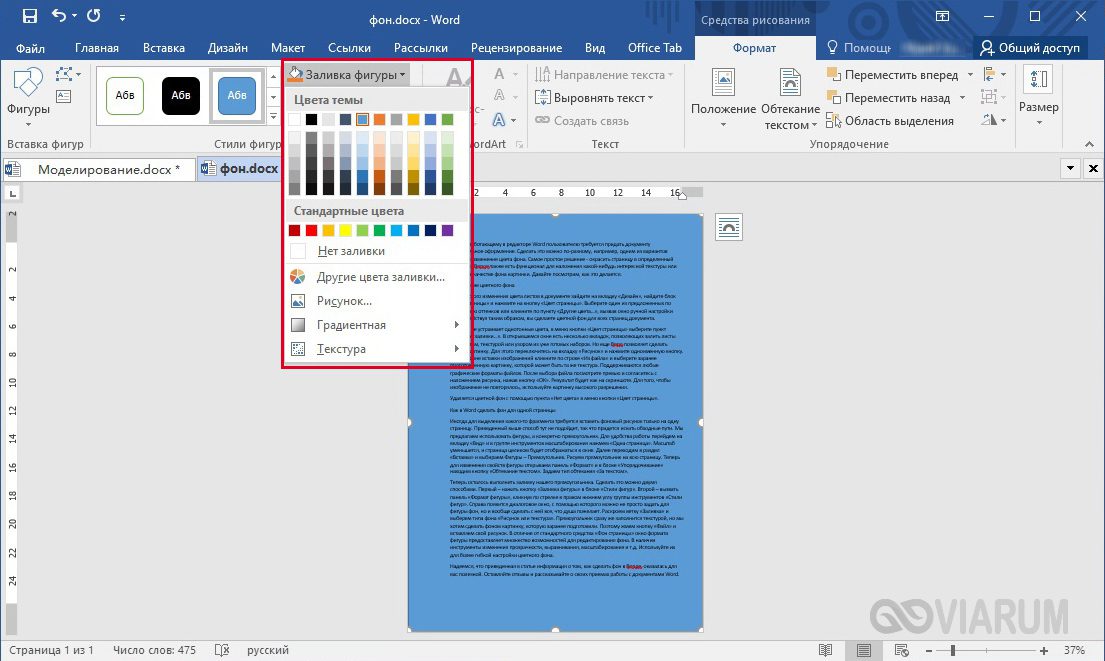This screenshot has height=661, width=1105.
Task: Click Область выделения selection pane
Action: pyautogui.click(x=890, y=121)
